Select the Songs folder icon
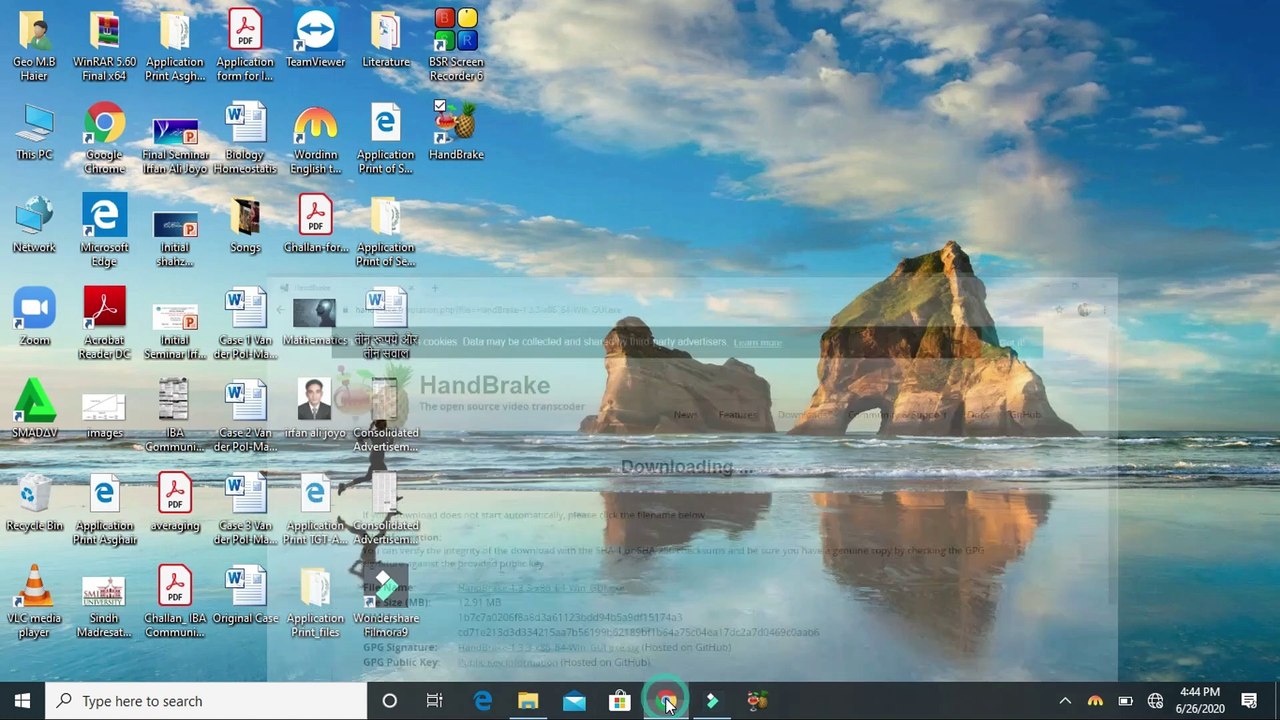1280x720 pixels. [245, 225]
